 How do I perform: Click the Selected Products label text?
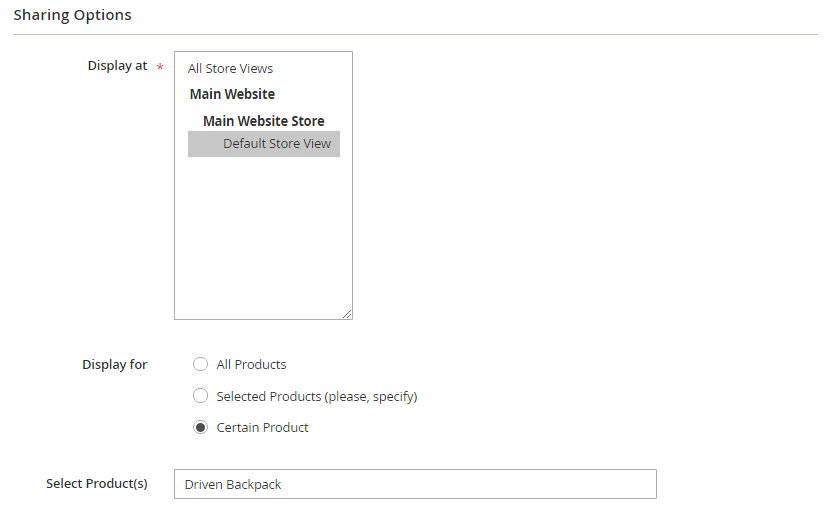(316, 396)
